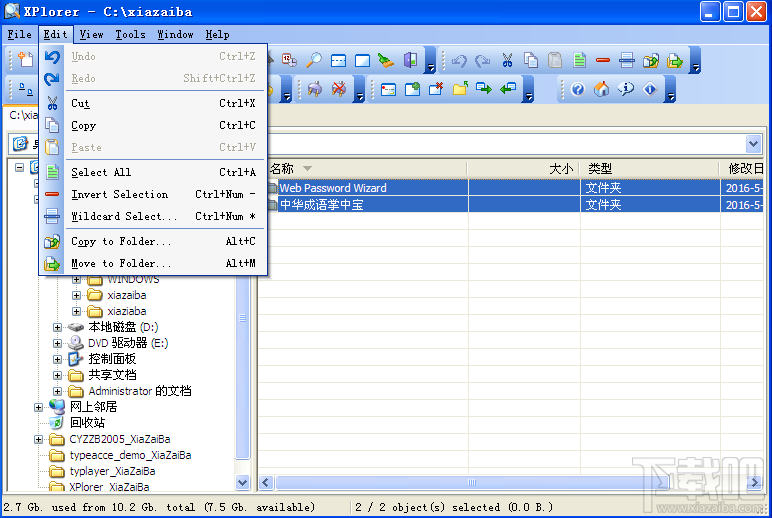
Task: Expand the WINDOWS folder tree node
Action: point(76,279)
